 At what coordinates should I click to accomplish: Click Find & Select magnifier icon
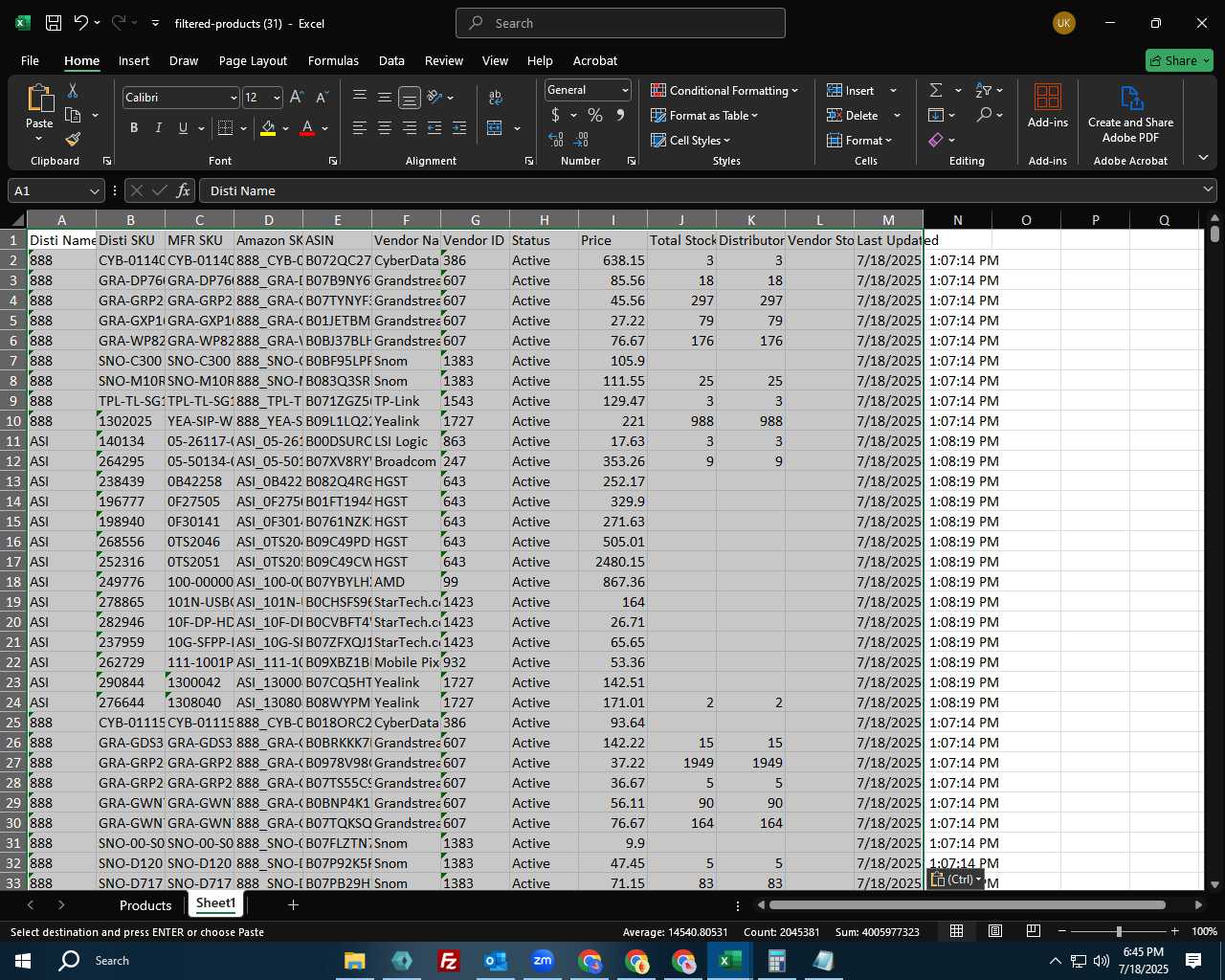(x=984, y=115)
